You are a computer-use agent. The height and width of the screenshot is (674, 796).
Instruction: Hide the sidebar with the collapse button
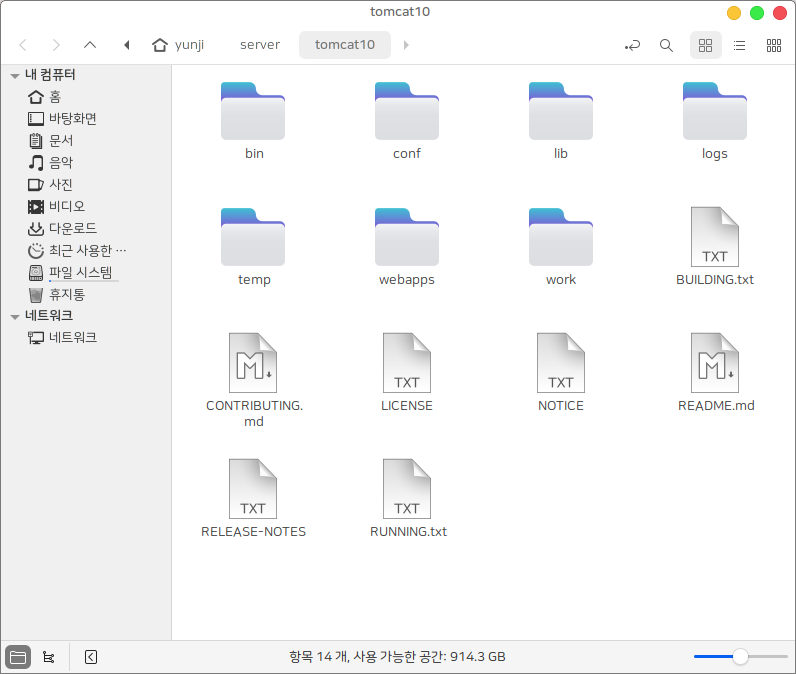[90, 657]
